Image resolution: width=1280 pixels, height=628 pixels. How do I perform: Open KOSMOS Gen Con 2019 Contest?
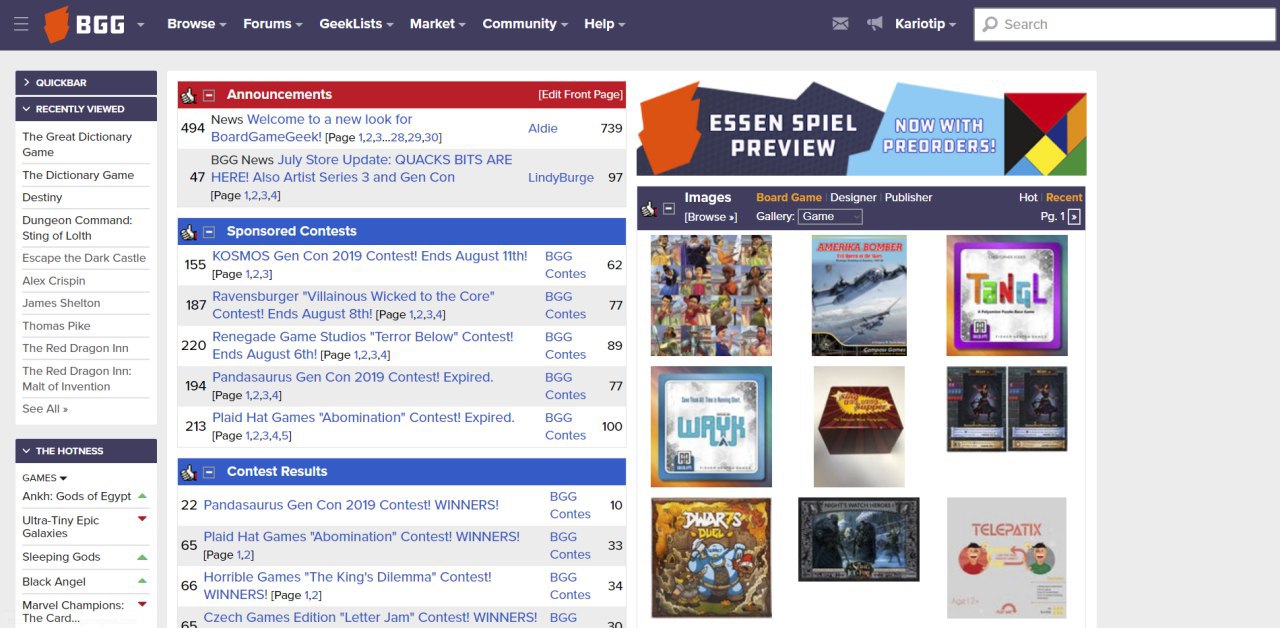[370, 256]
